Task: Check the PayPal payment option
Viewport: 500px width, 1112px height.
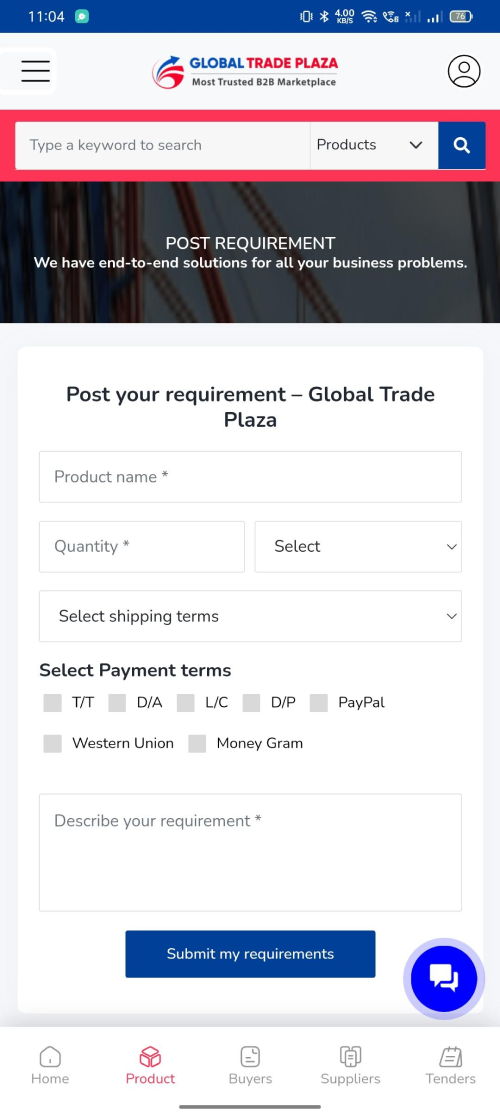Action: [x=319, y=703]
